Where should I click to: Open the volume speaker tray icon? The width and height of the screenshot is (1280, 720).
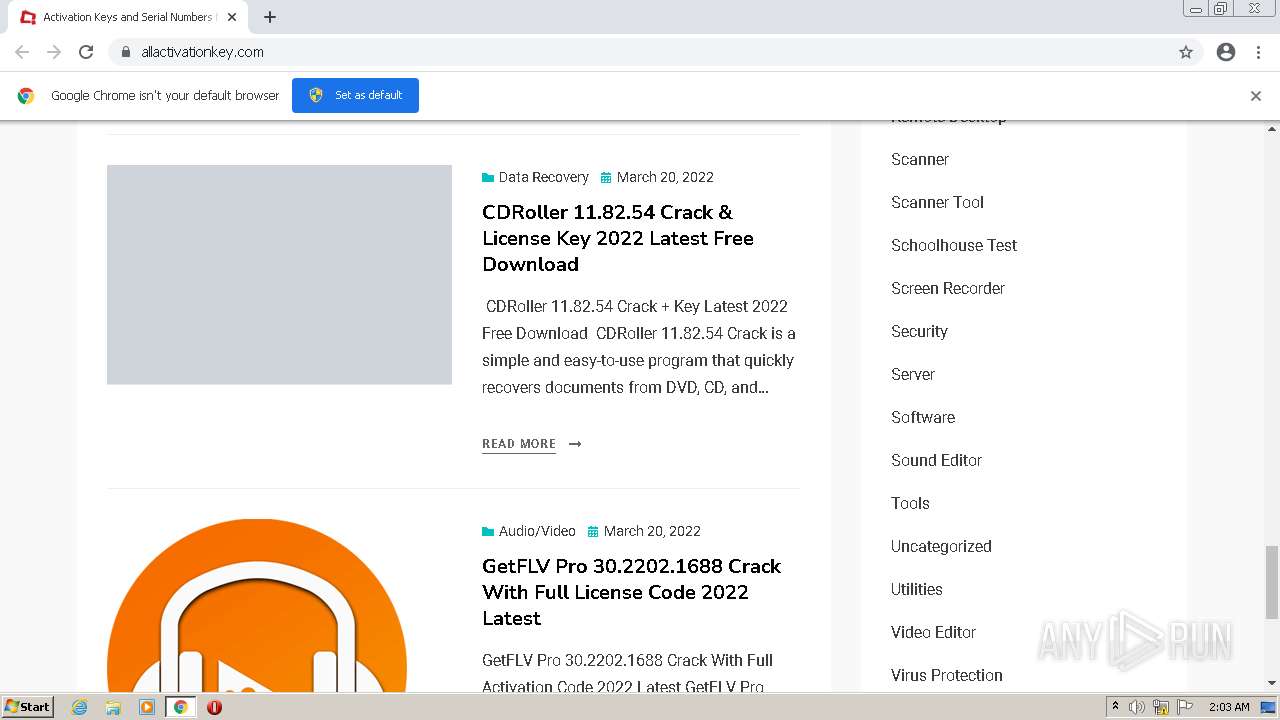pyautogui.click(x=1136, y=707)
